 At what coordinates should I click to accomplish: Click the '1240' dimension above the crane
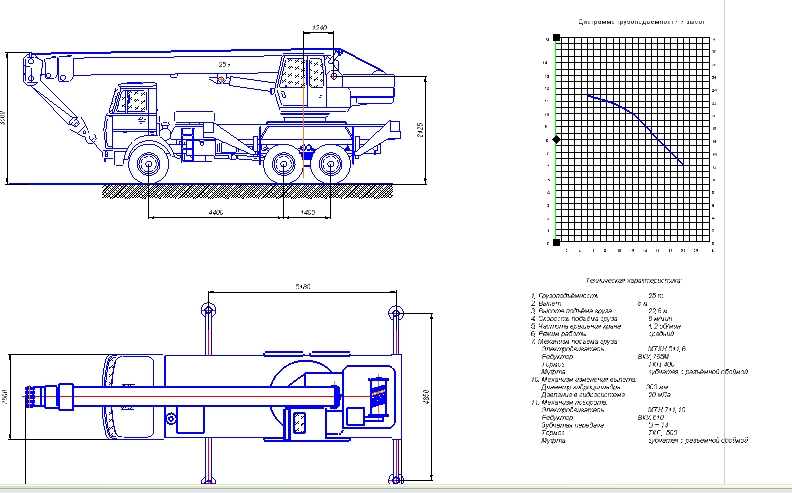[319, 27]
